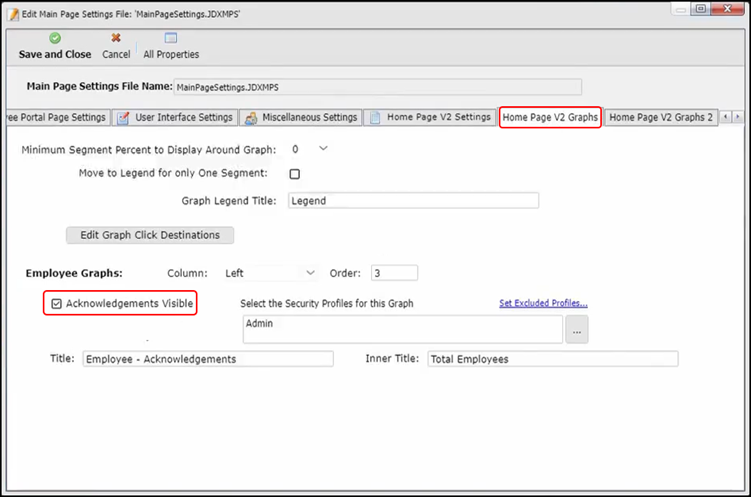Open the All Properties icon
This screenshot has height=497, width=751.
point(170,38)
